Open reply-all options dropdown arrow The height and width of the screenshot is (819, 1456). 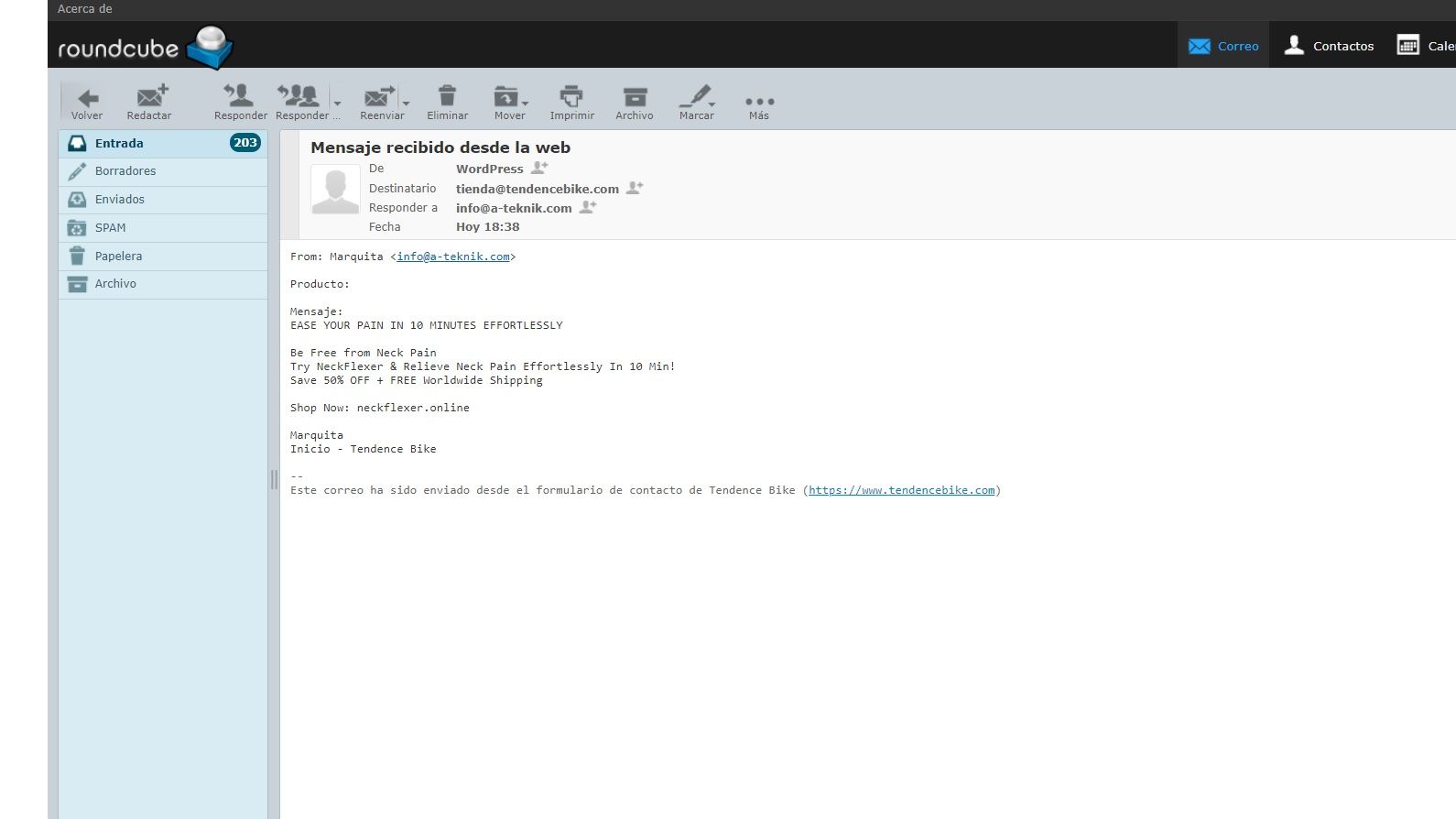pos(337,103)
